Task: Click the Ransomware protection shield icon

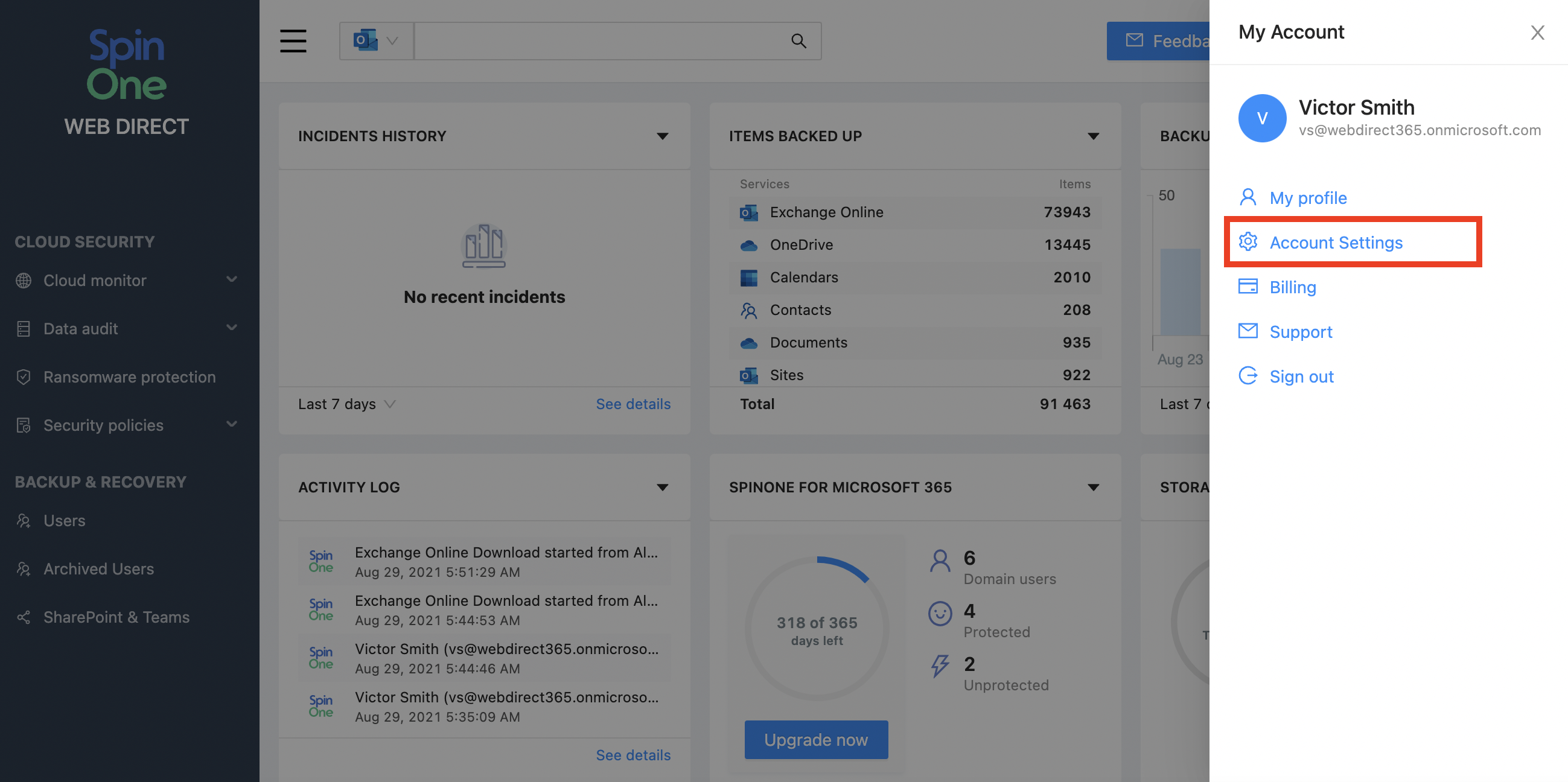Action: point(23,377)
